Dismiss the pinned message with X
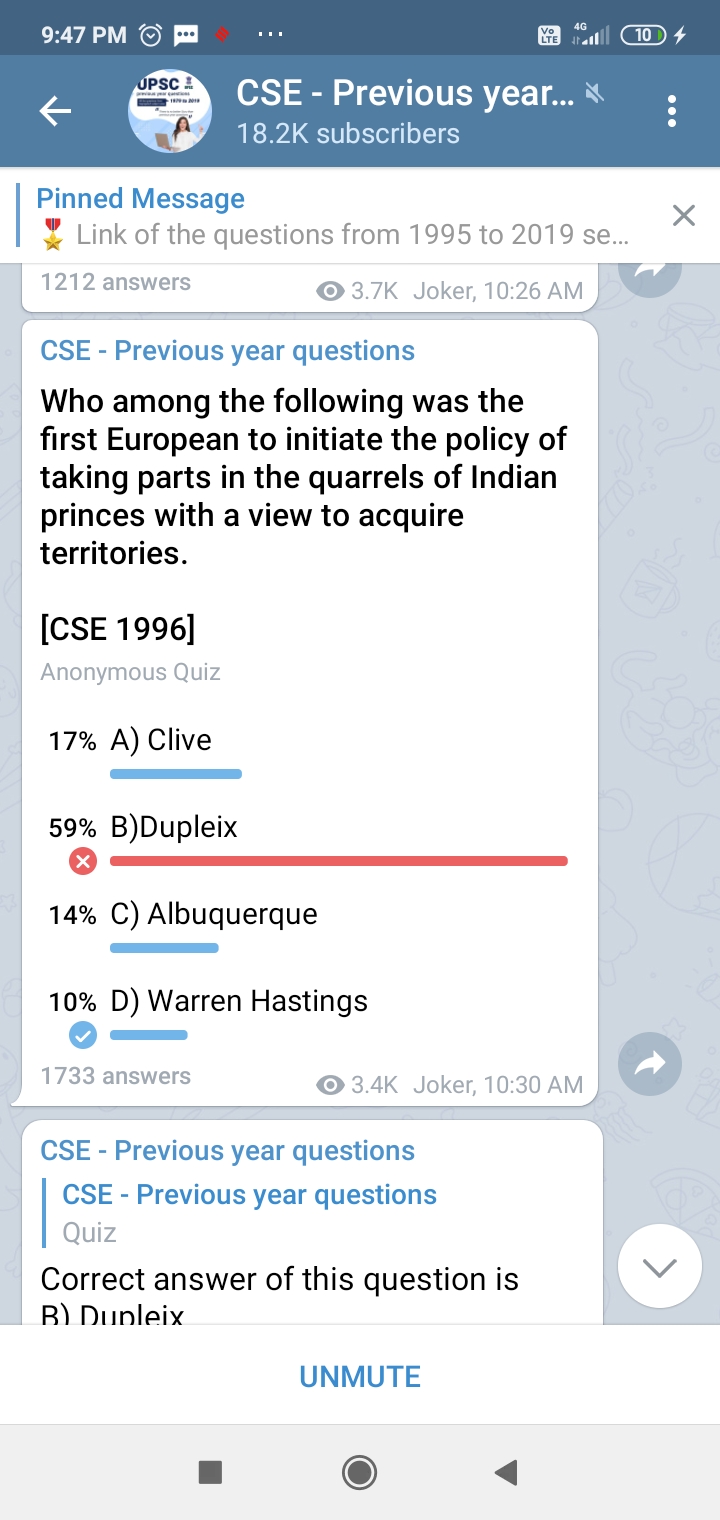Image resolution: width=720 pixels, height=1520 pixels. click(x=683, y=215)
